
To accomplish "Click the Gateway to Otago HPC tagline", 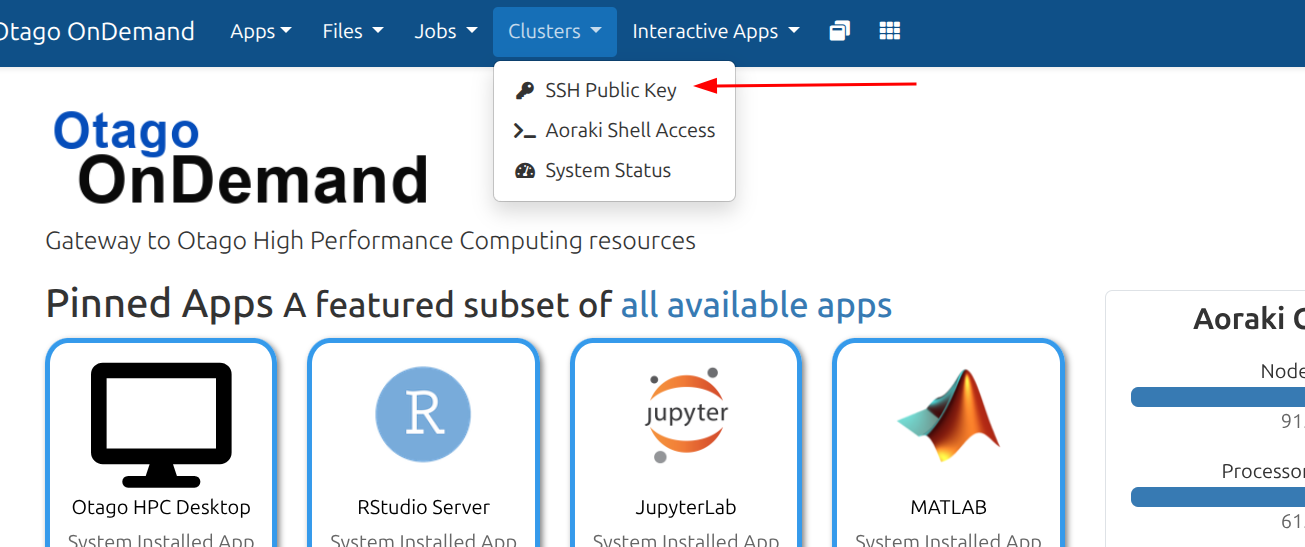I will 371,241.
